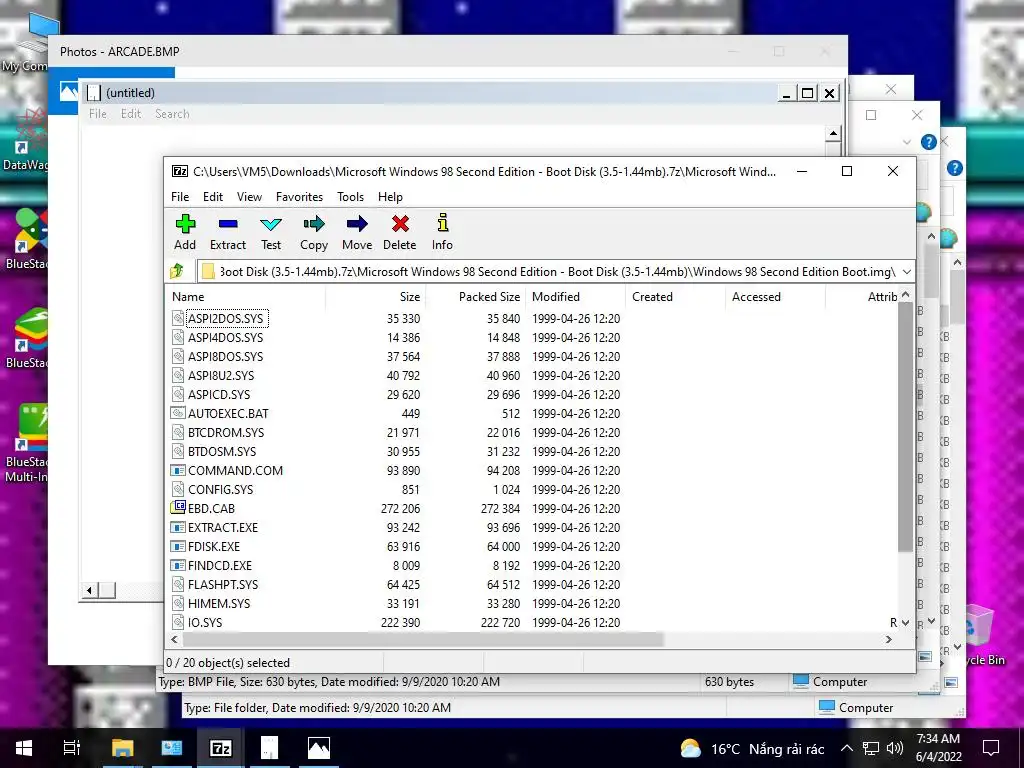Select the ASPICD.SYS file

click(x=219, y=394)
